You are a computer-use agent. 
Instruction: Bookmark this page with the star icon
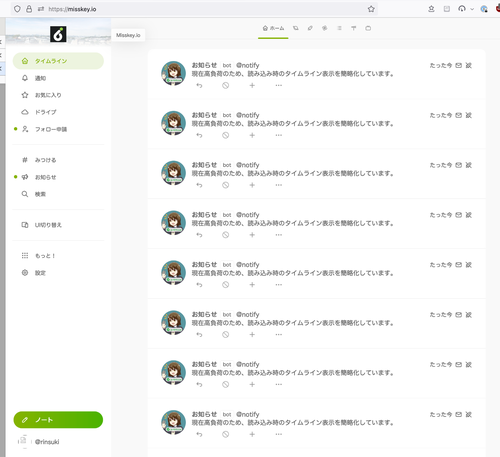tap(371, 9)
